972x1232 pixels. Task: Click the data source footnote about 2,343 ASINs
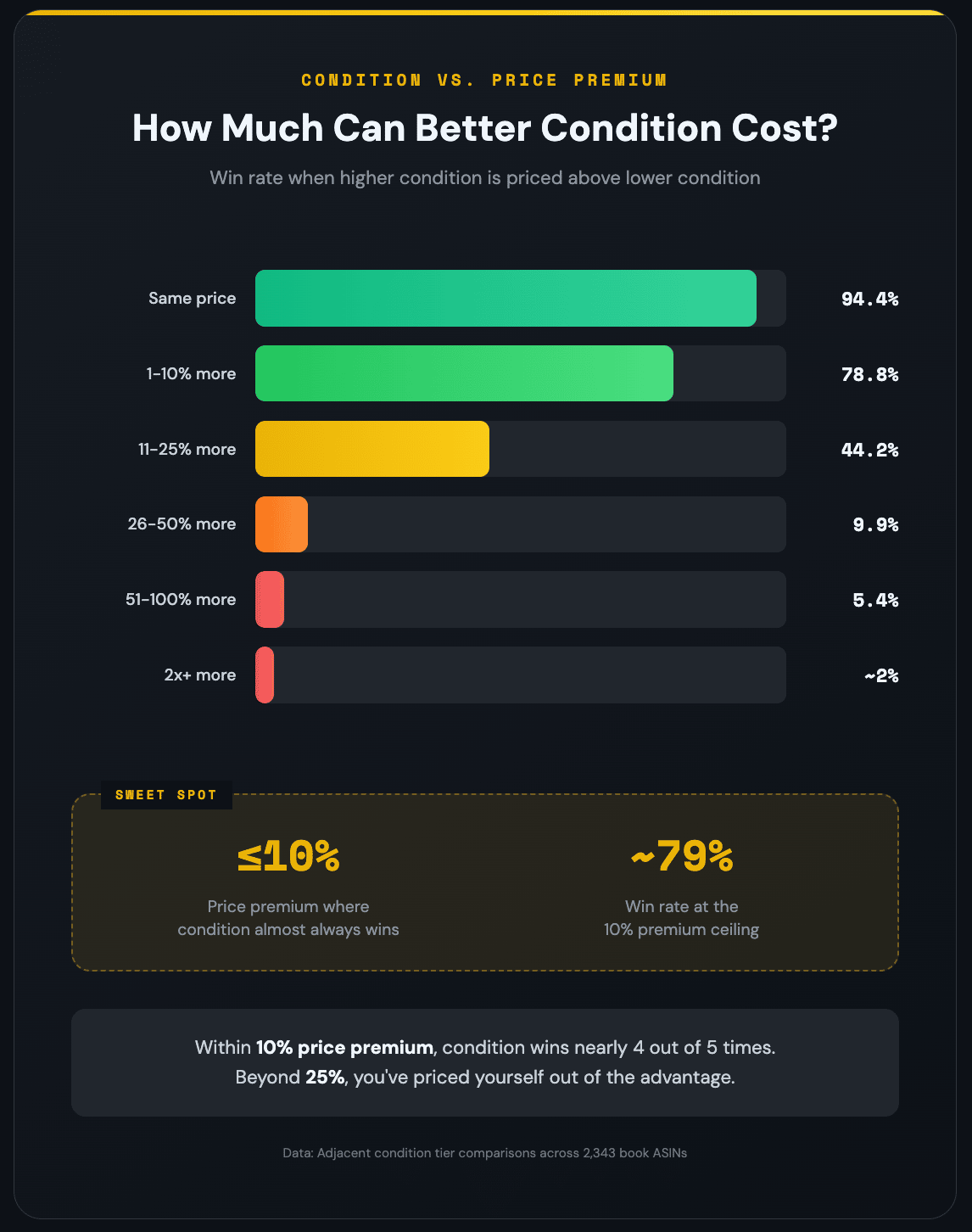(485, 1153)
